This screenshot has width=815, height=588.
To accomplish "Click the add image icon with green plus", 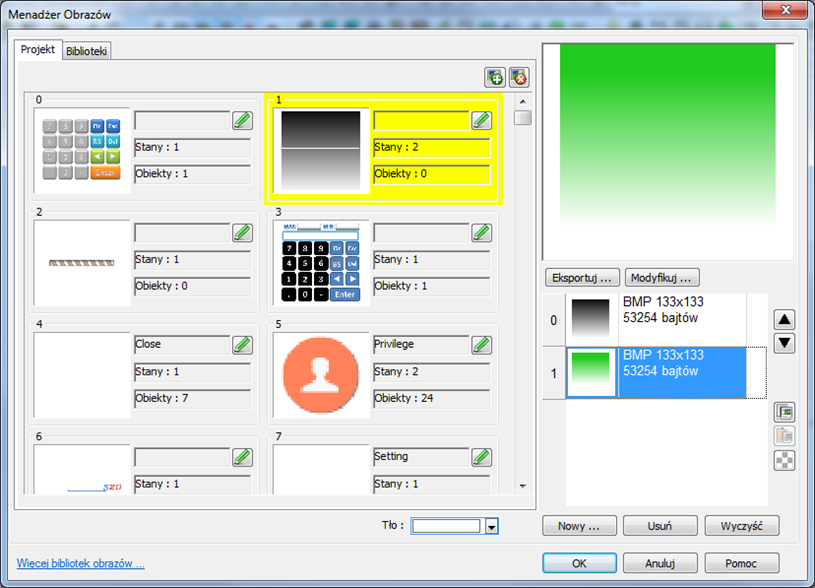I will [x=495, y=77].
